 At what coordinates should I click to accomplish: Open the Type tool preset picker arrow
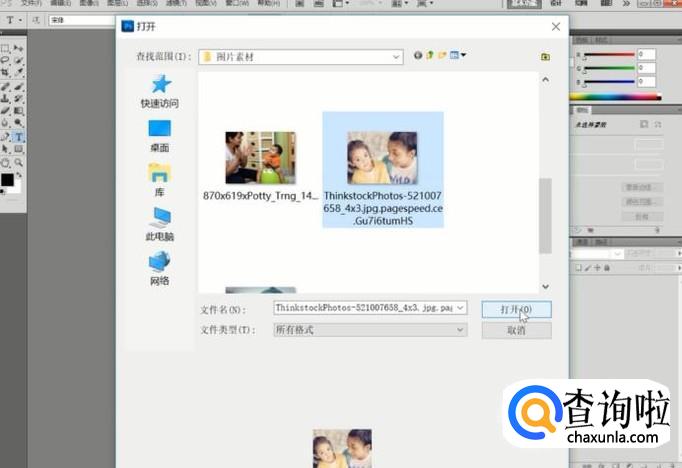(x=20, y=20)
